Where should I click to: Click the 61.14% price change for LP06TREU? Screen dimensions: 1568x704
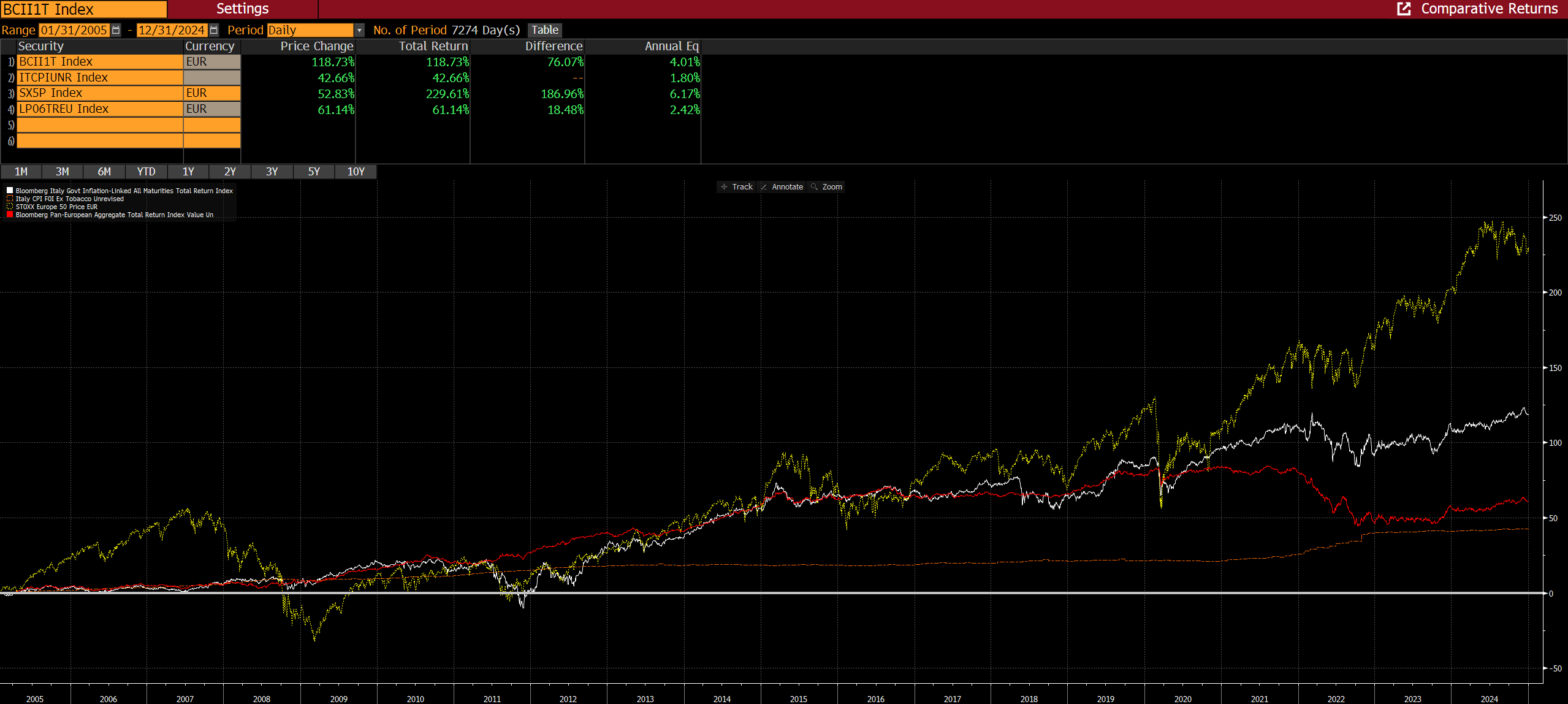tap(336, 110)
